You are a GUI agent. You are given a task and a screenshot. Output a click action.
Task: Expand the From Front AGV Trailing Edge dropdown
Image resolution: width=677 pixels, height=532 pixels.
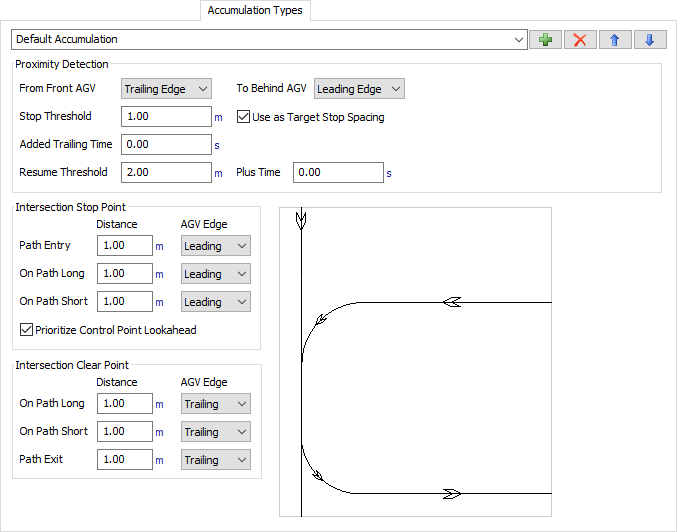pyautogui.click(x=166, y=89)
